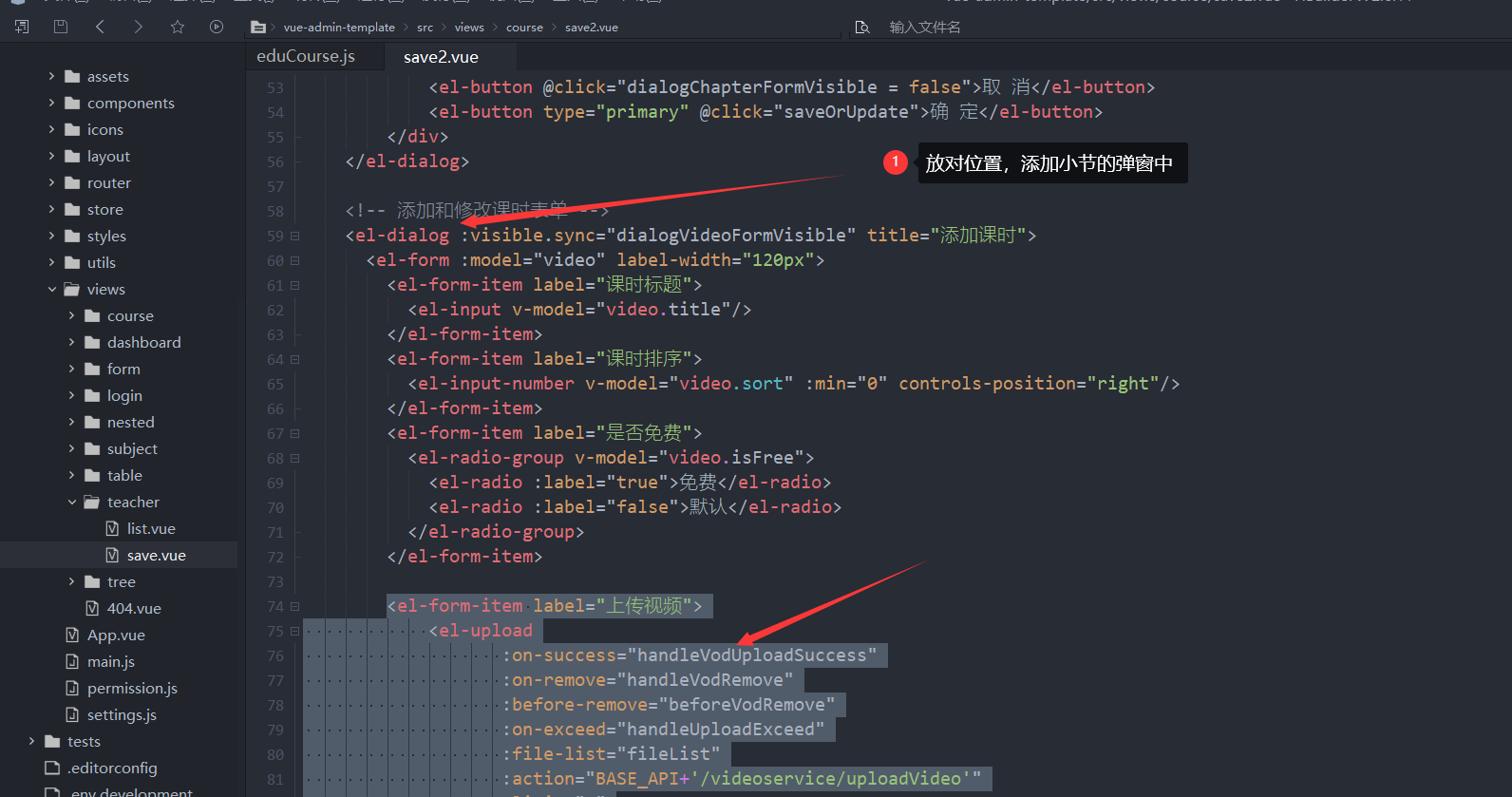Click the .editorconfig file icon
The width and height of the screenshot is (1512, 797).
[x=52, y=768]
